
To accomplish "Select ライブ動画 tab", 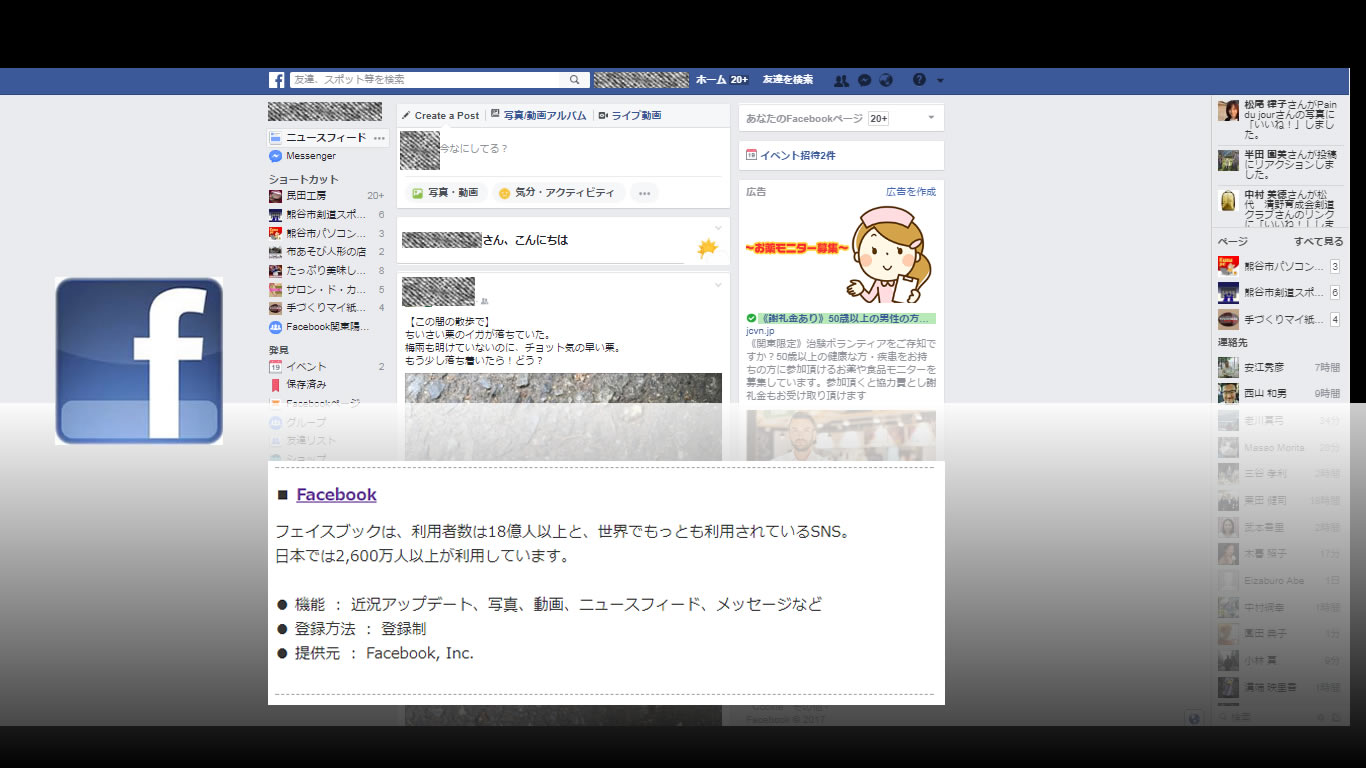I will coord(630,116).
